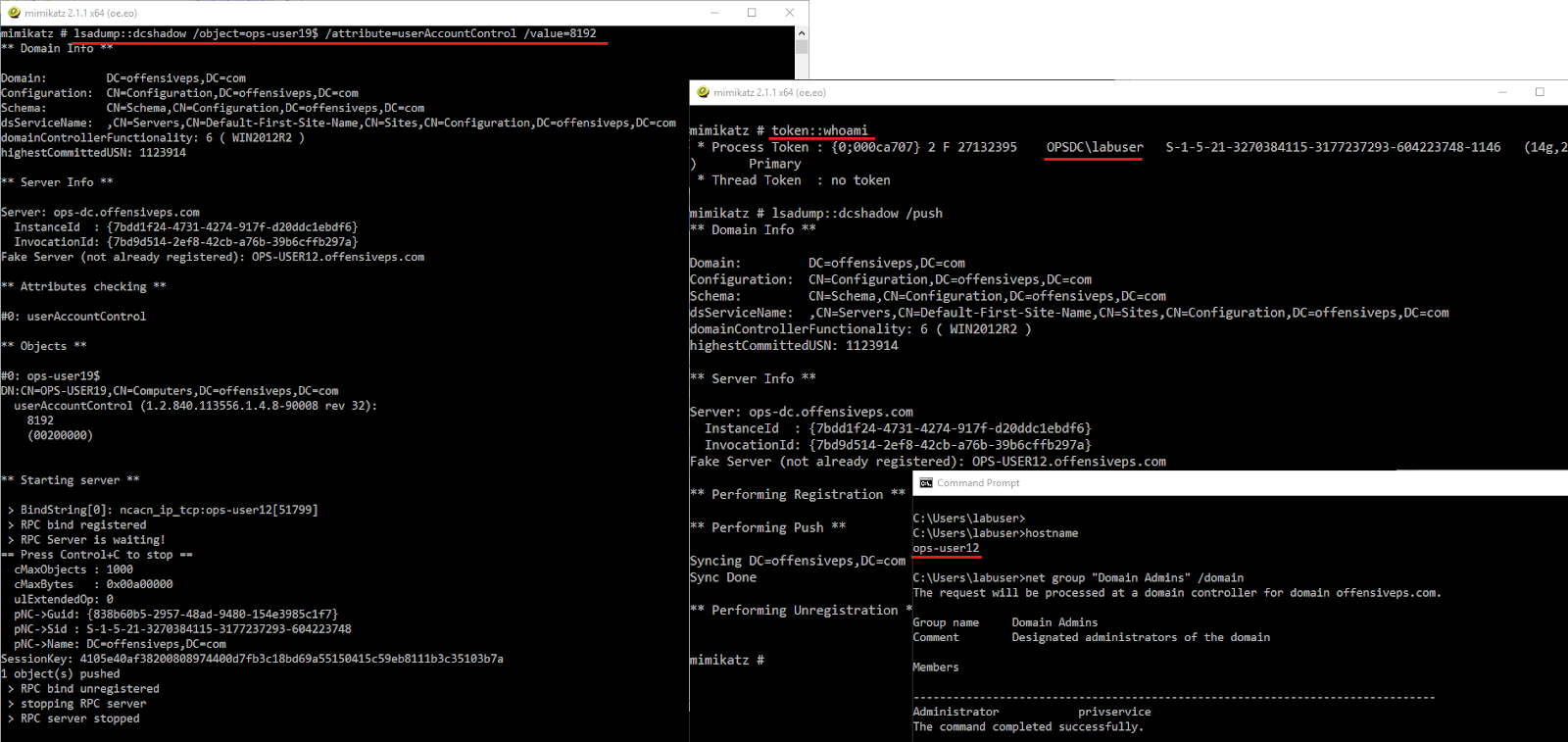Click the mimikatz app icon in left window title bar
The image size is (1568, 742).
click(14, 13)
